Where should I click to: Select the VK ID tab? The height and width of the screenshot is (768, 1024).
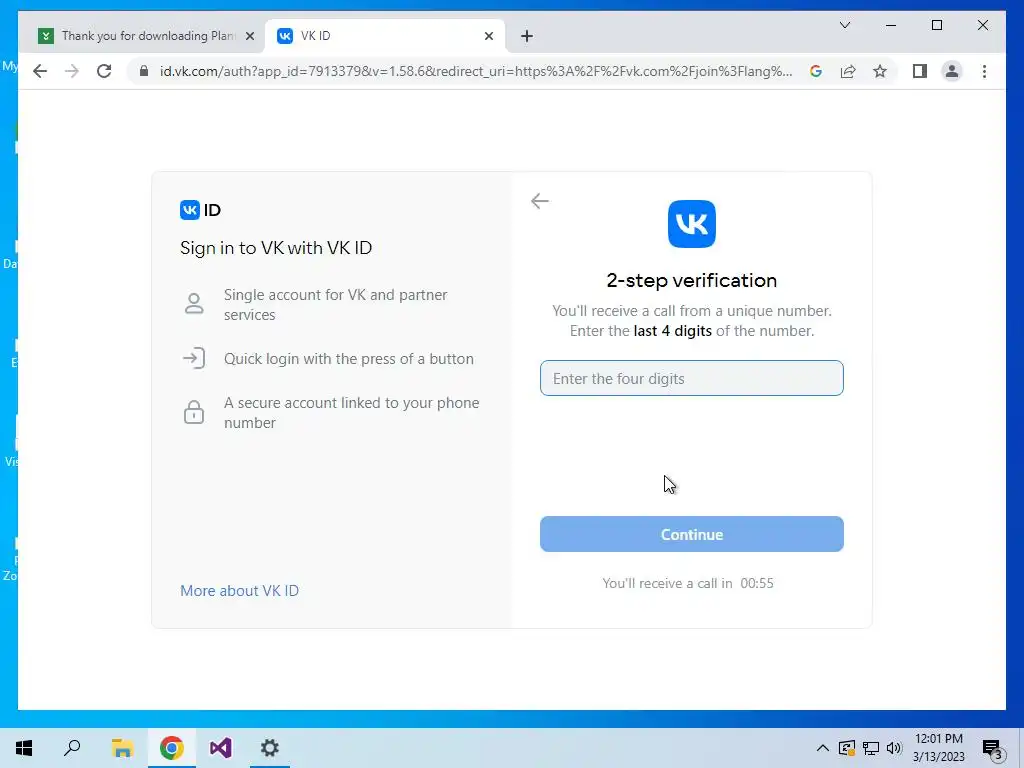tap(385, 36)
